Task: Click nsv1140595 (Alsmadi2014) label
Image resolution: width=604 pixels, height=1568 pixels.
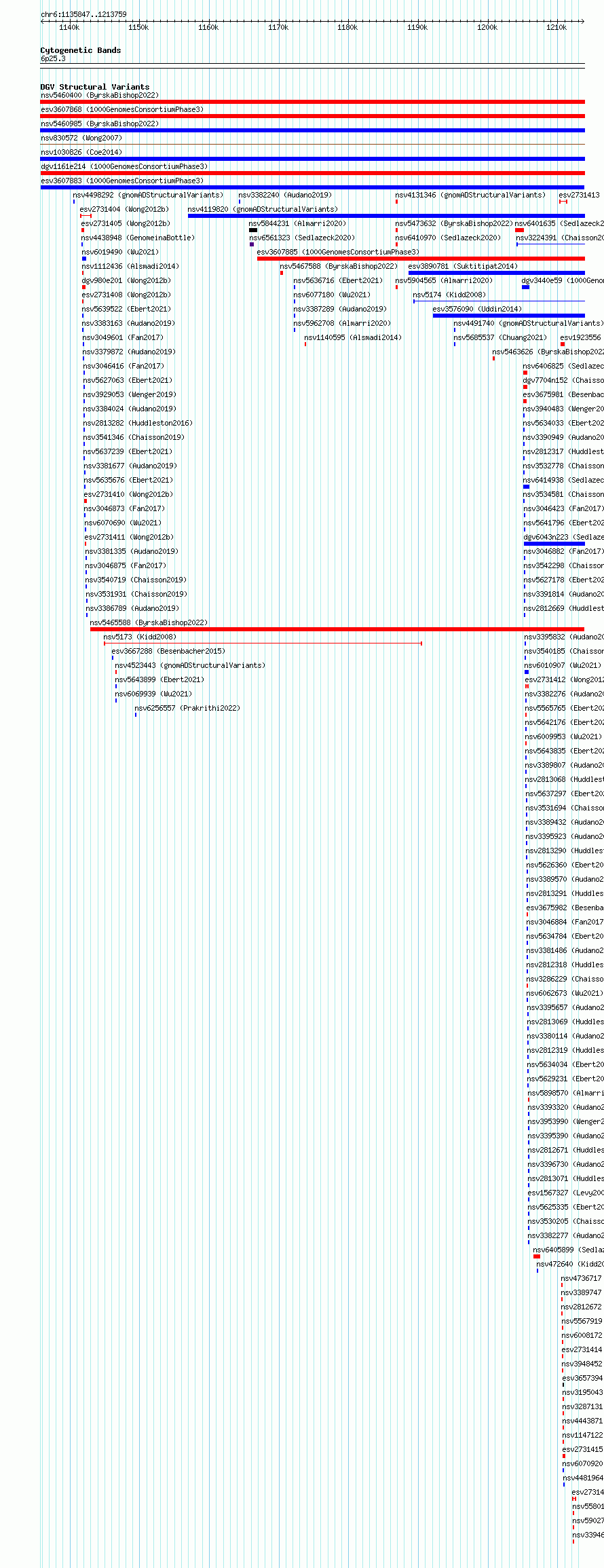Action: coord(353,337)
